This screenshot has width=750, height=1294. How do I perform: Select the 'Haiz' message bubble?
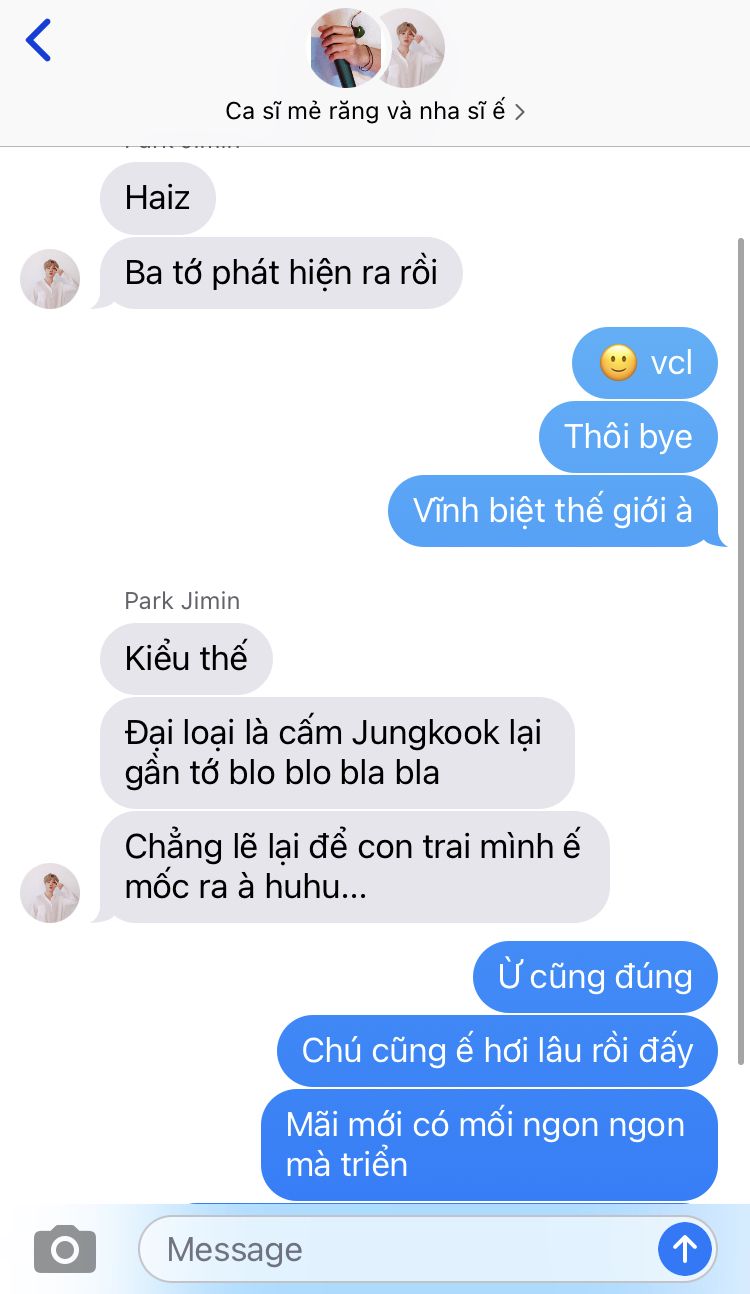pos(158,198)
